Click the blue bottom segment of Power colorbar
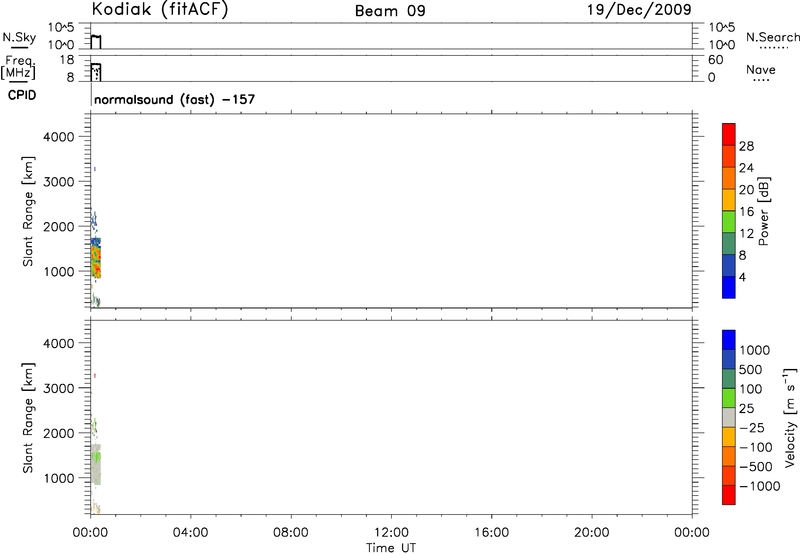 tap(729, 287)
